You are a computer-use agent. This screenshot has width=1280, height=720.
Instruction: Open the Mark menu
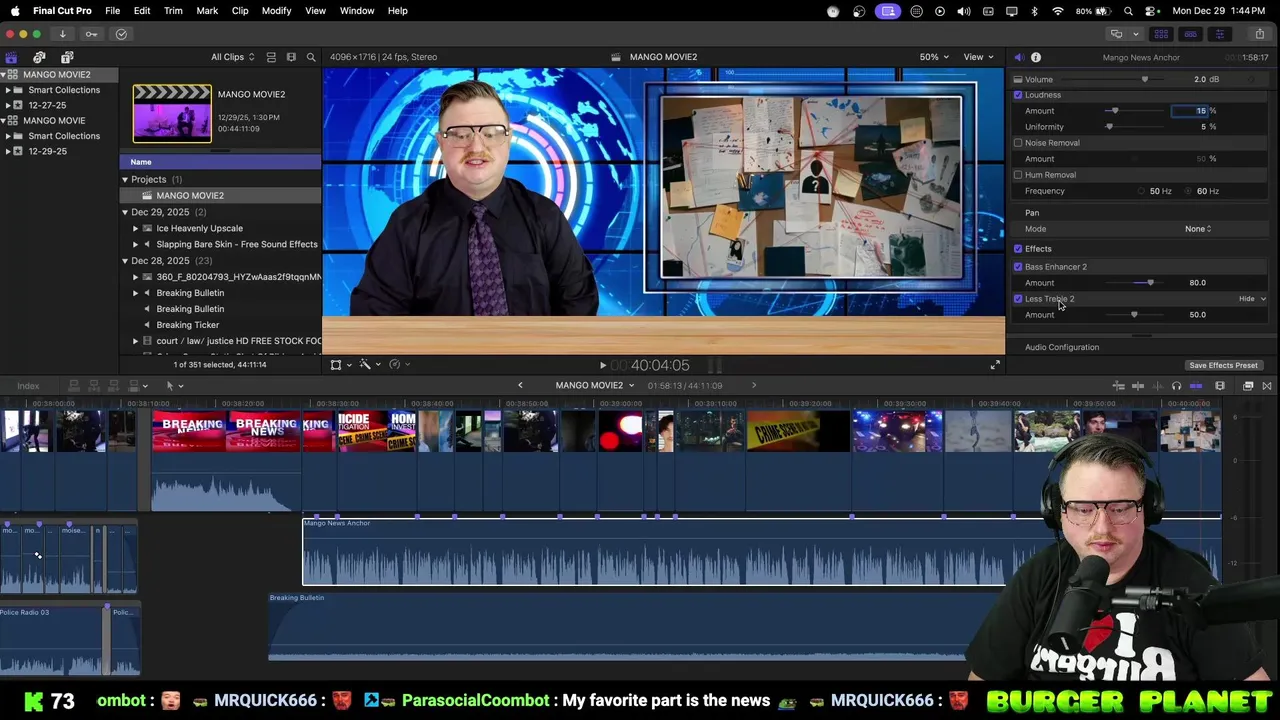207,11
